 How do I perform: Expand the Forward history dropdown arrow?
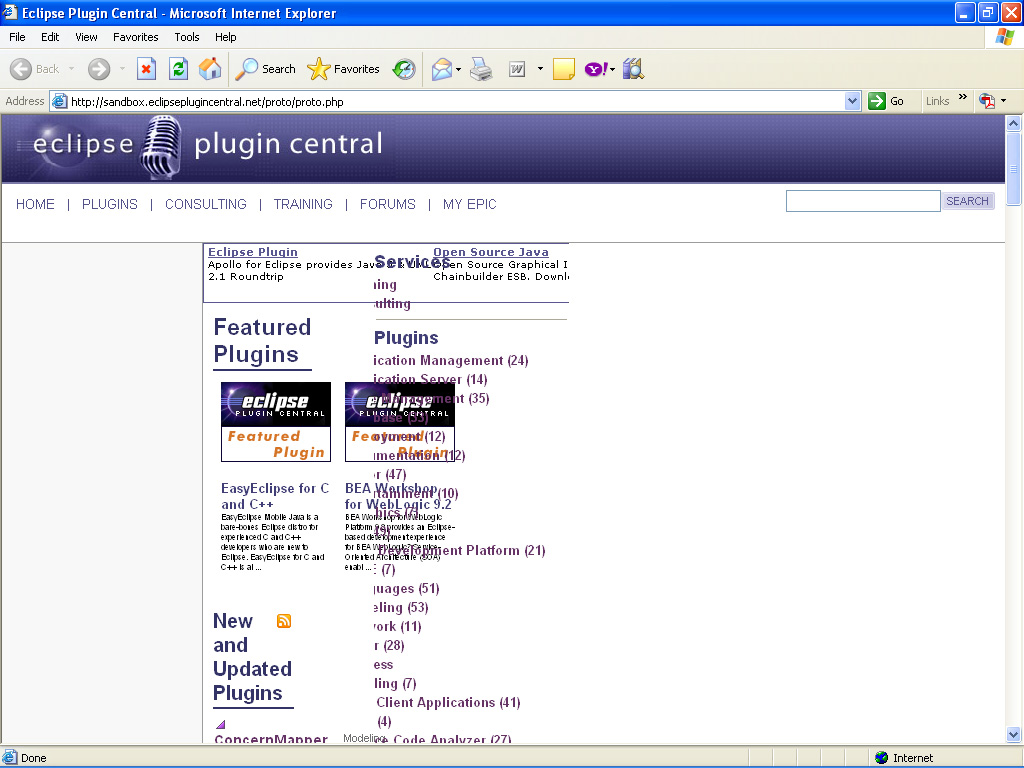tap(122, 69)
